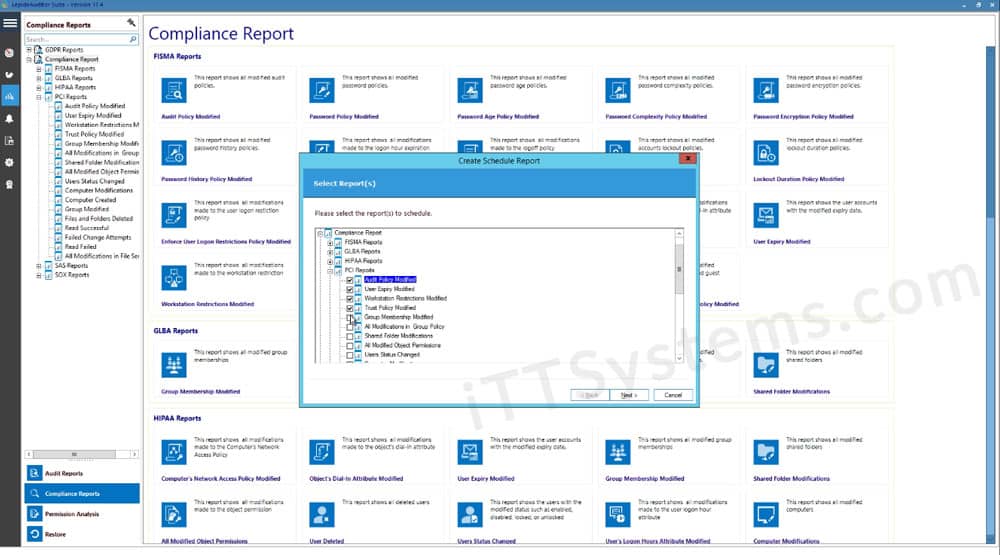Open the Restore section
1000x555 pixels.
tap(82, 535)
